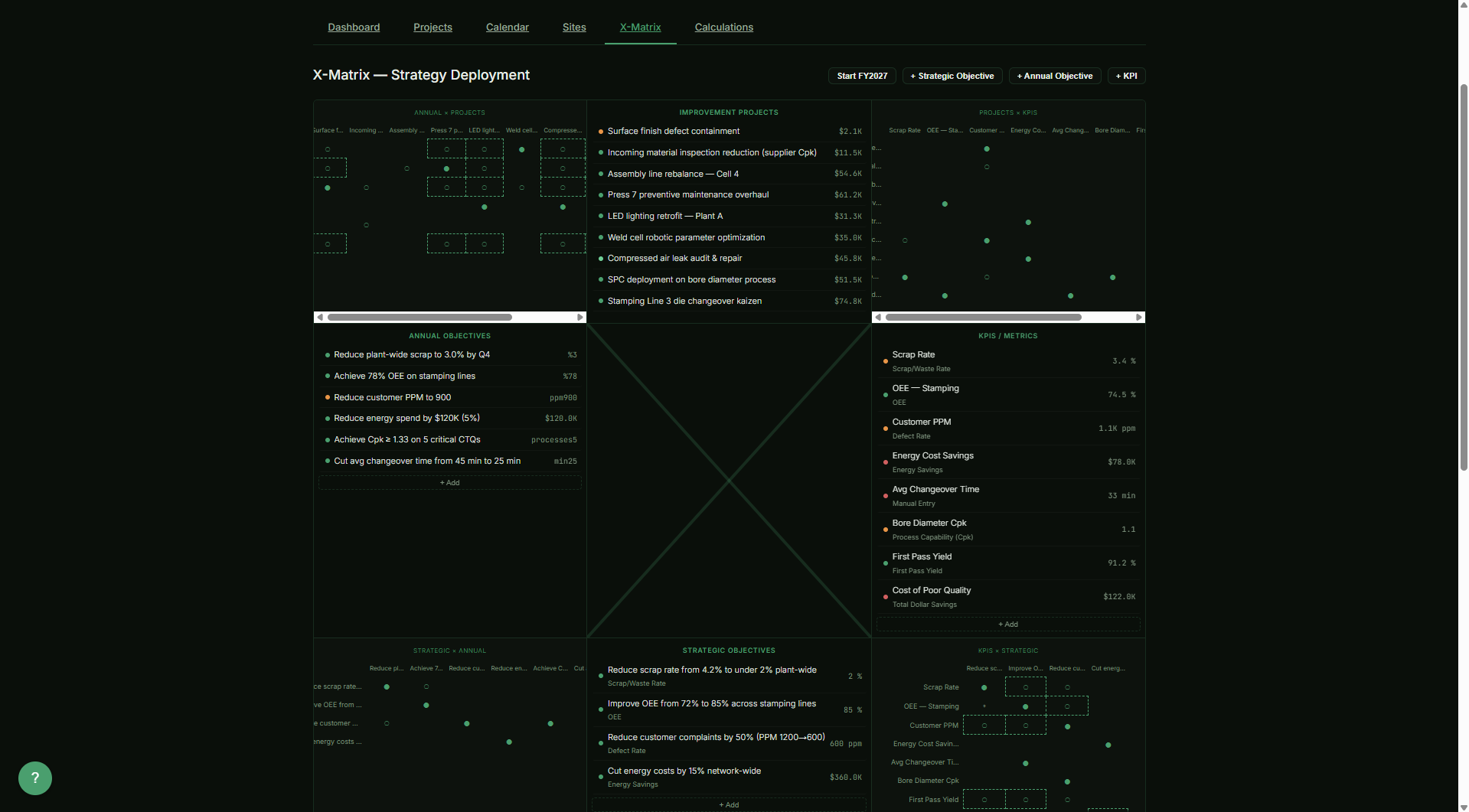This screenshot has width=1469, height=812.
Task: Click the bullet beside Cut energy costs by 15% network-wide
Action: [600, 778]
